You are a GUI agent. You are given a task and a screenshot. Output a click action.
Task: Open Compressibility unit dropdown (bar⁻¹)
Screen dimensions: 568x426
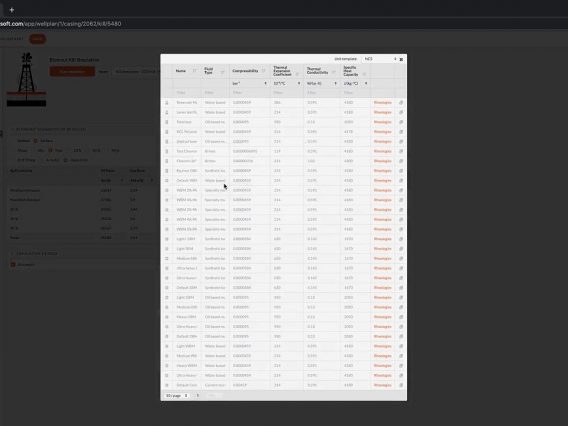click(249, 83)
